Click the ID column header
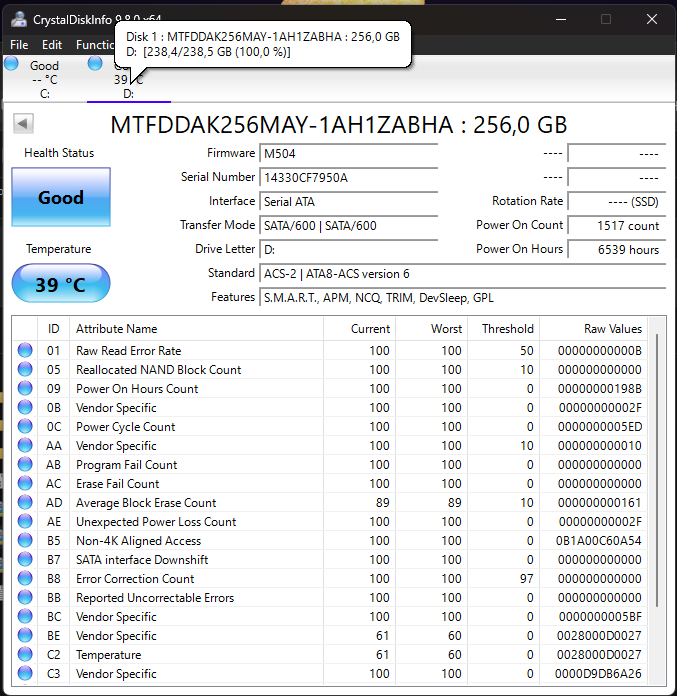The image size is (677, 696). [x=53, y=329]
